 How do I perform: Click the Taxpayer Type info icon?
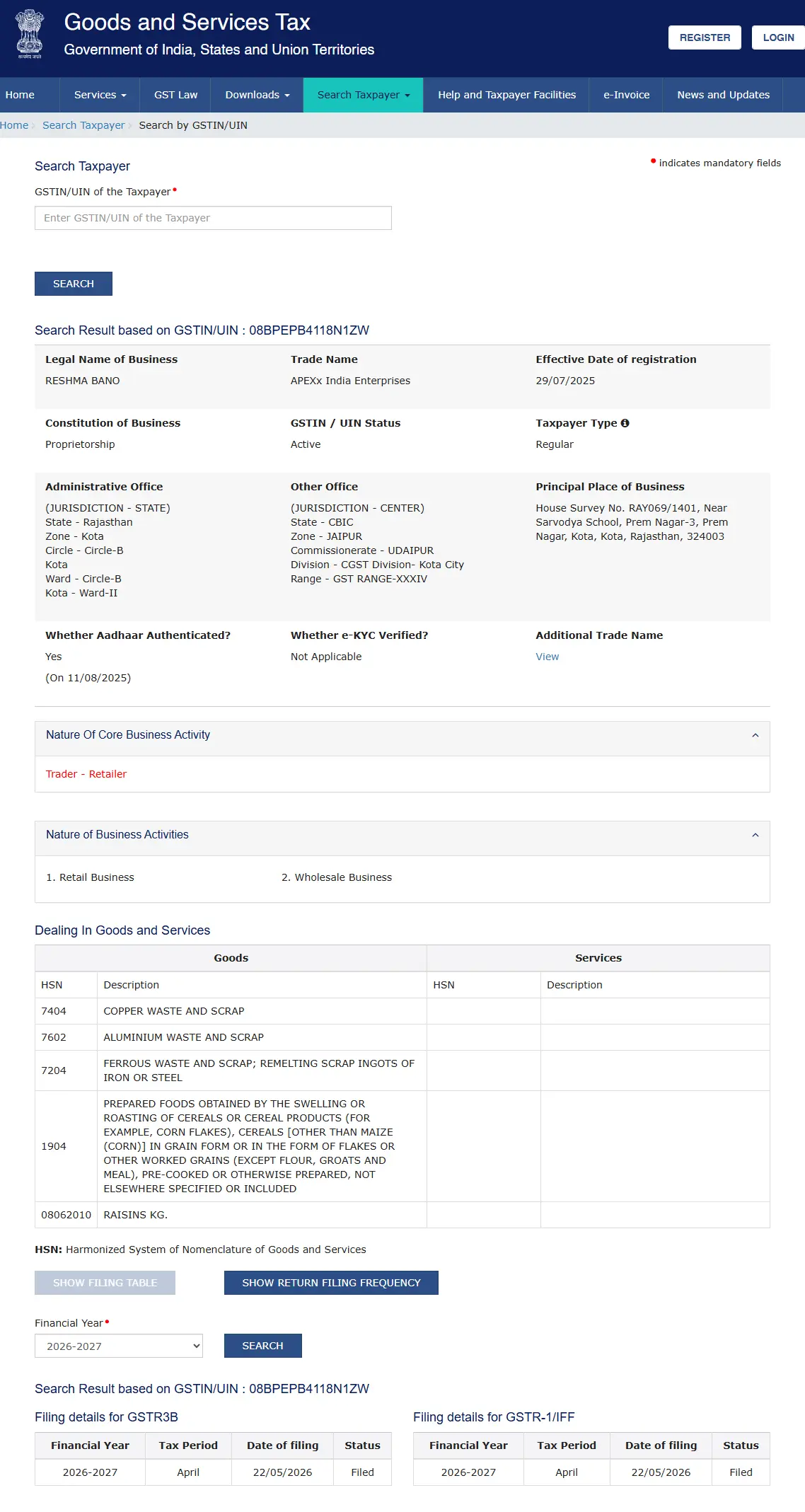[625, 423]
